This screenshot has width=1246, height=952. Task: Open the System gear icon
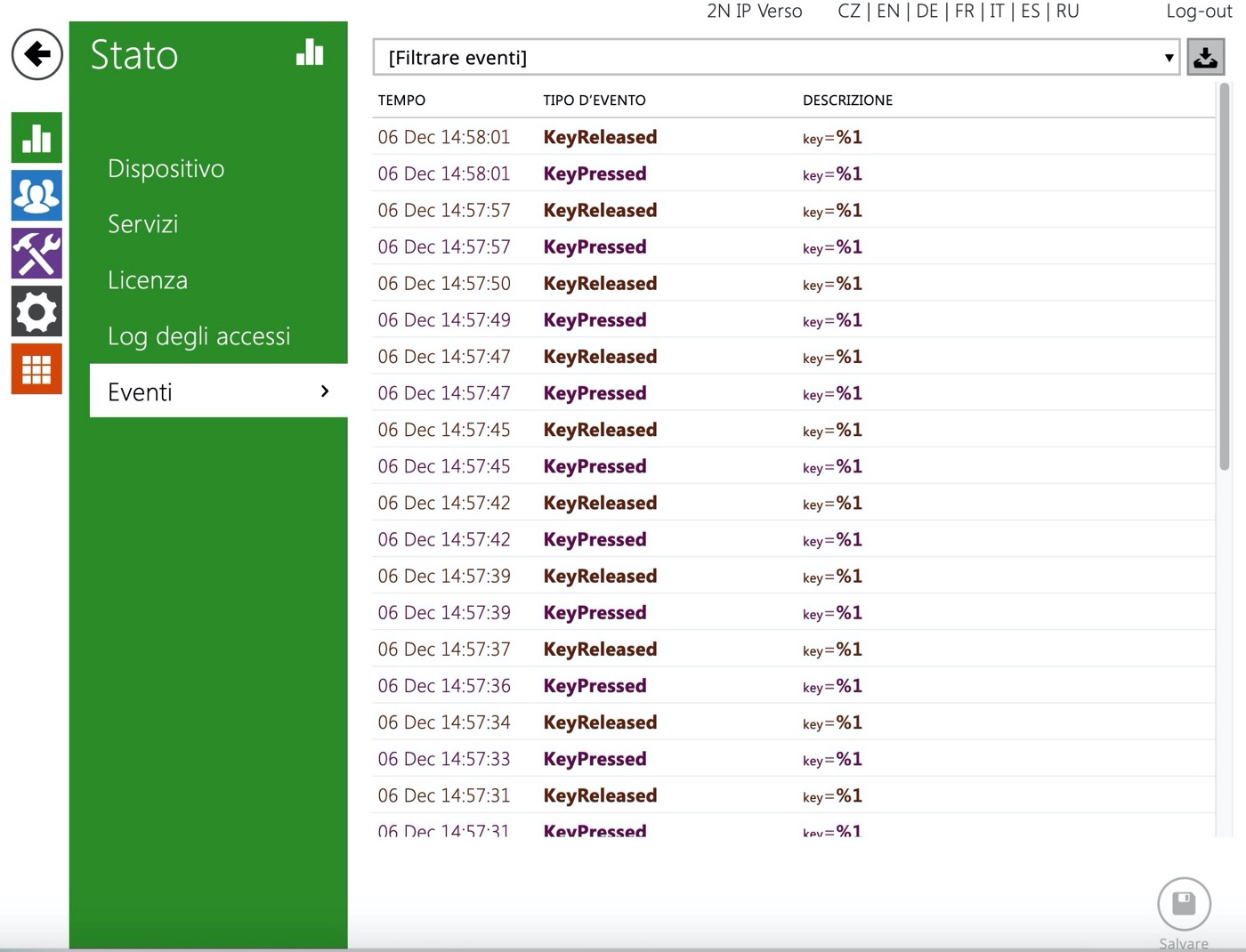coord(36,311)
